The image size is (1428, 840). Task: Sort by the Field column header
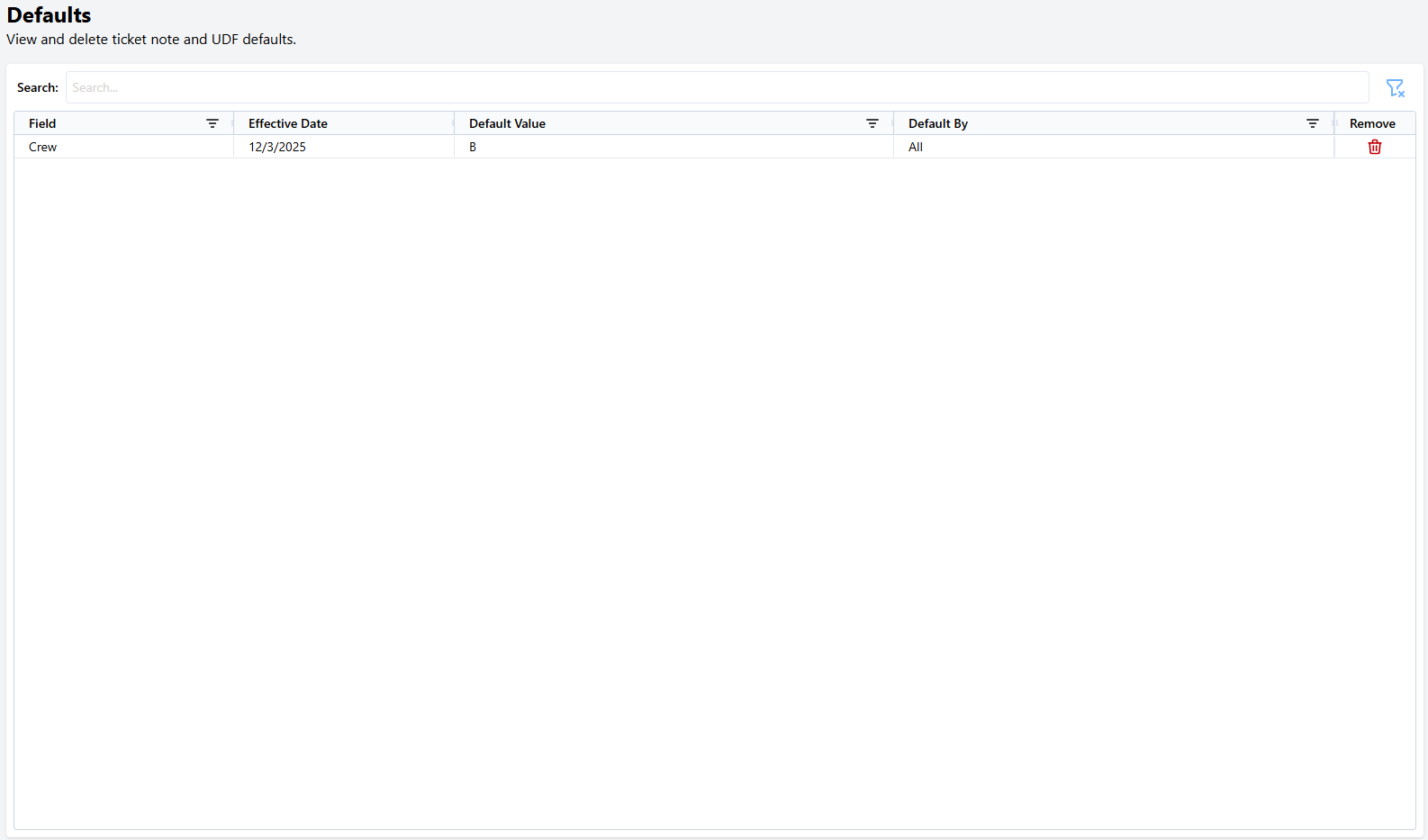pyautogui.click(x=42, y=123)
